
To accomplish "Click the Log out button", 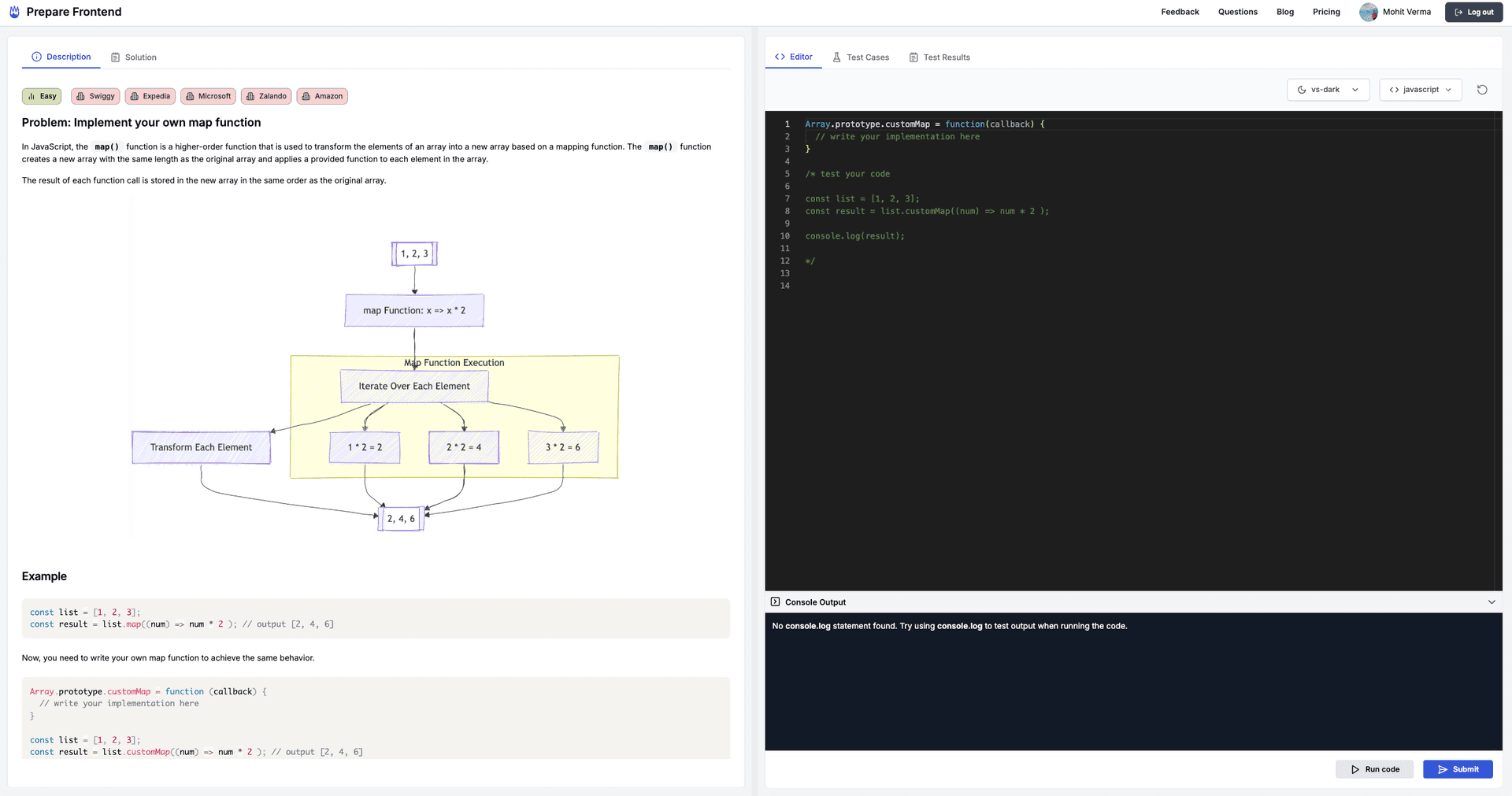I will pos(1473,12).
